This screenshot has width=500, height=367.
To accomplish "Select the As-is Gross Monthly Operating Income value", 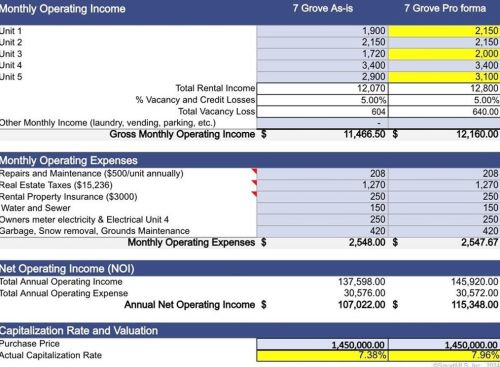I will 364,134.
